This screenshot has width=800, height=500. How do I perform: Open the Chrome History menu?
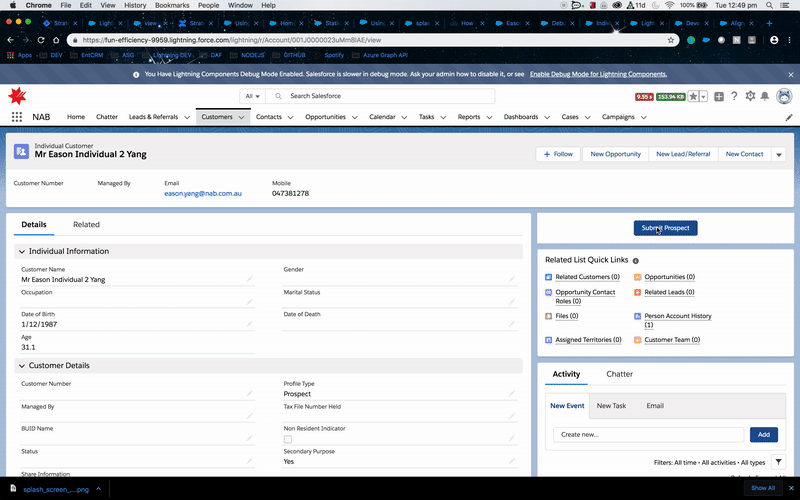[135, 5]
